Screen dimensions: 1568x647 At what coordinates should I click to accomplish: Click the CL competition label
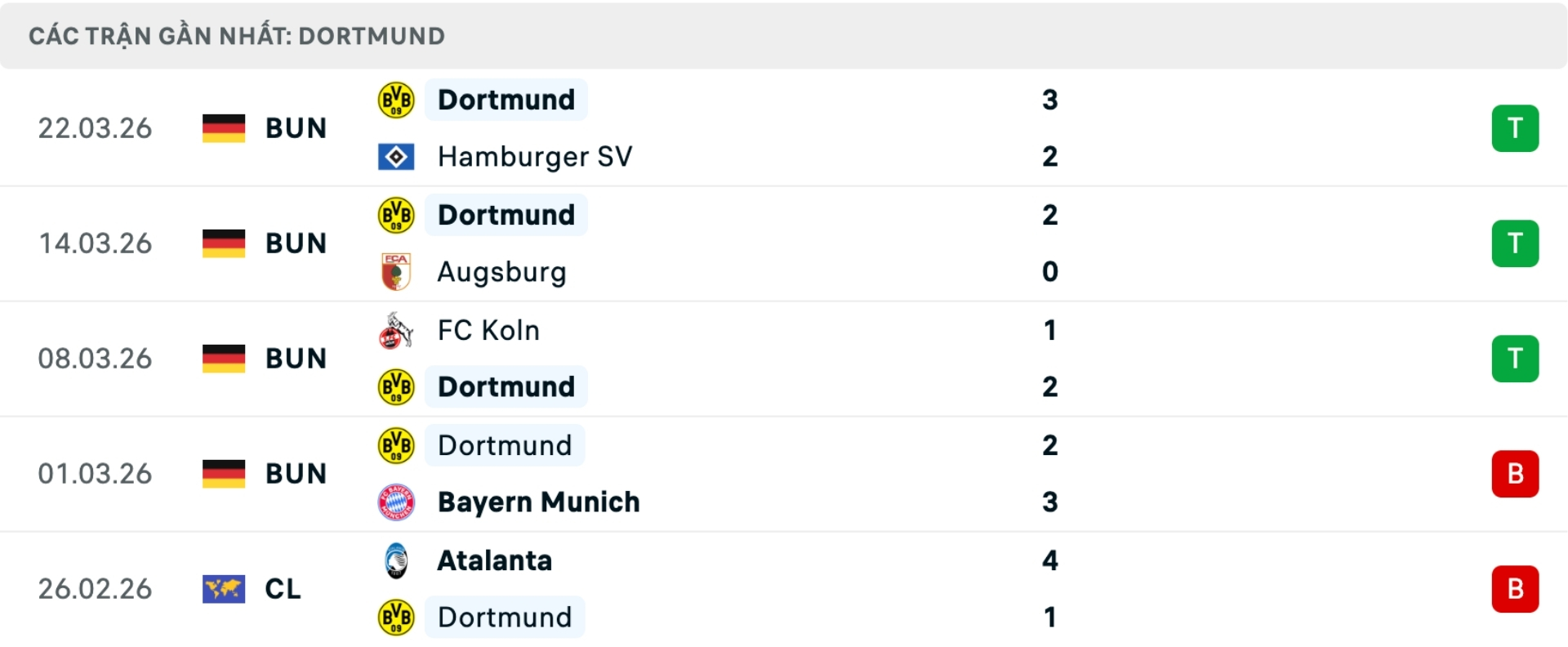click(283, 589)
